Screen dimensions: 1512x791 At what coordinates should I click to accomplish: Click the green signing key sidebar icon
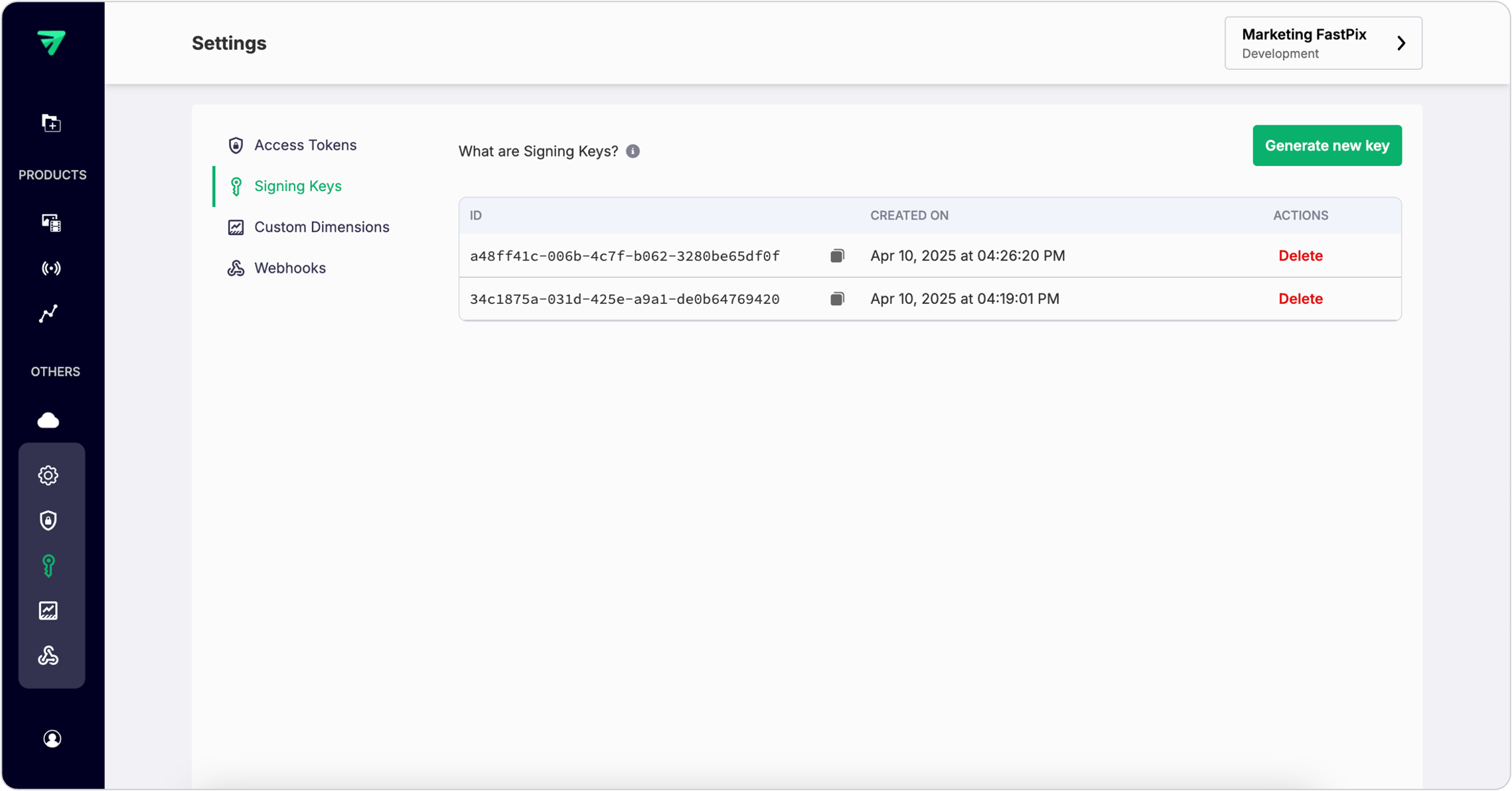coord(48,565)
